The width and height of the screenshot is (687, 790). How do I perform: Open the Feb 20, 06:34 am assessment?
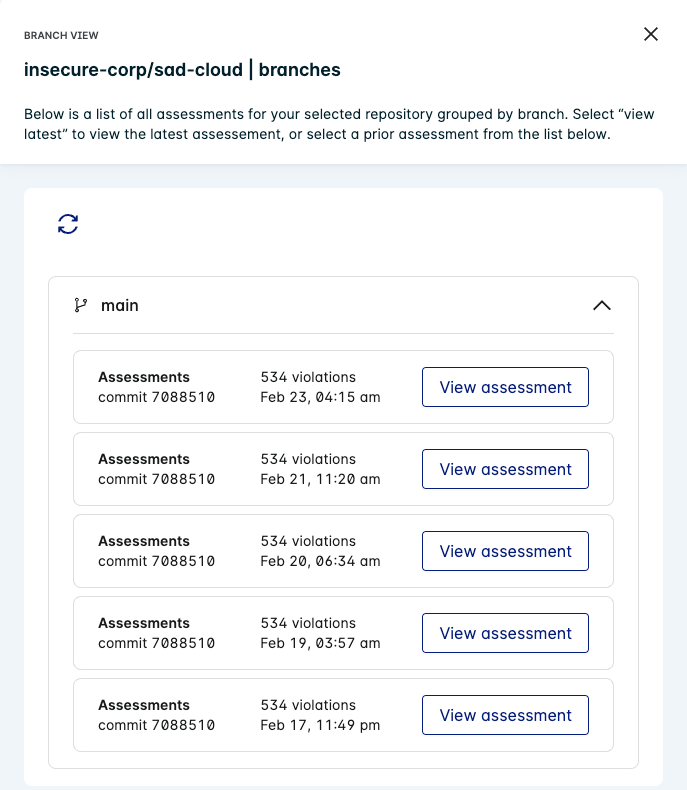click(x=505, y=551)
